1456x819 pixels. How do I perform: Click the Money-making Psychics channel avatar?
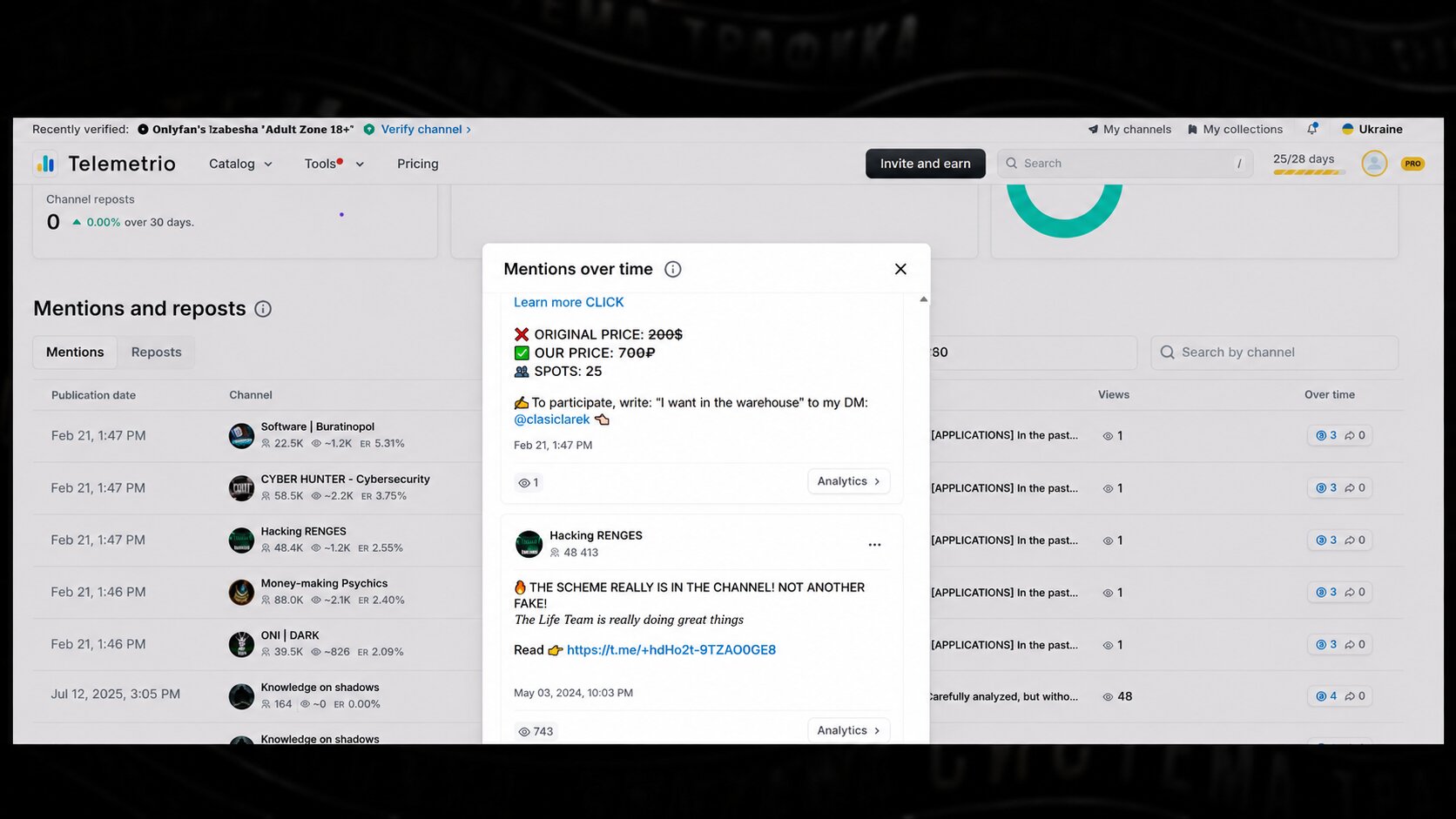click(x=241, y=592)
